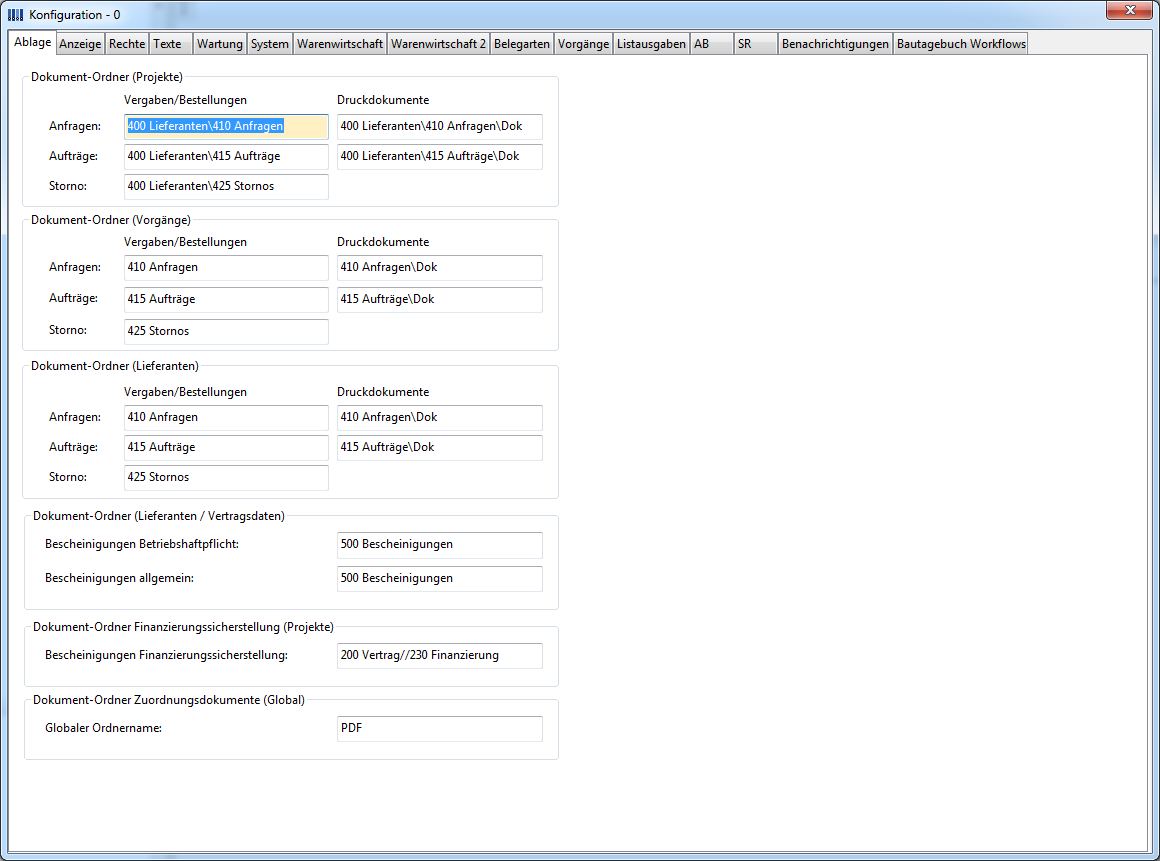1160x861 pixels.
Task: Click the 'Dokument-Ordner (Lieferanten)' group heading
Action: 115,366
